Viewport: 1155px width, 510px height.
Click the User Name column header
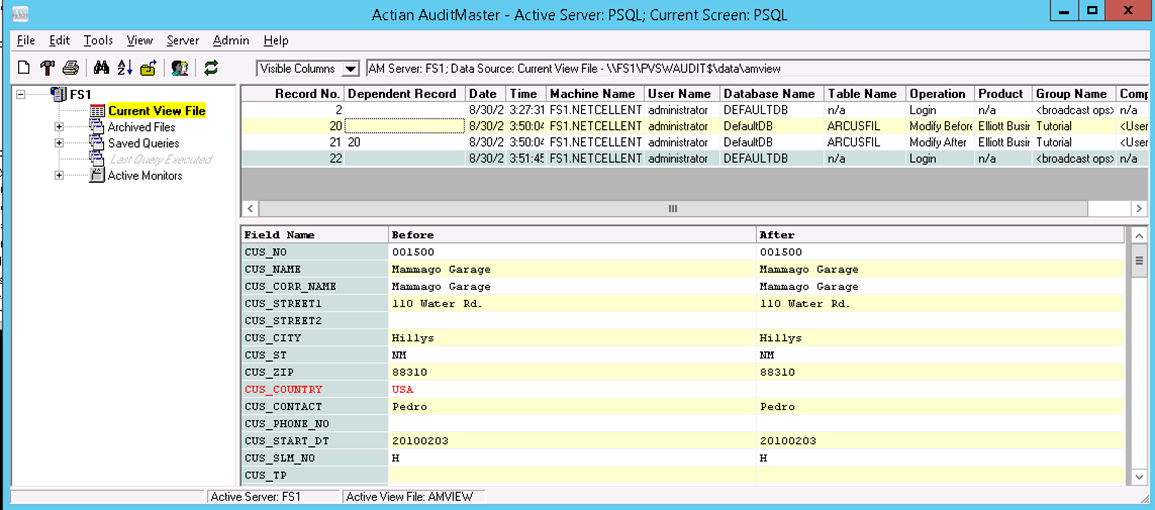click(681, 94)
